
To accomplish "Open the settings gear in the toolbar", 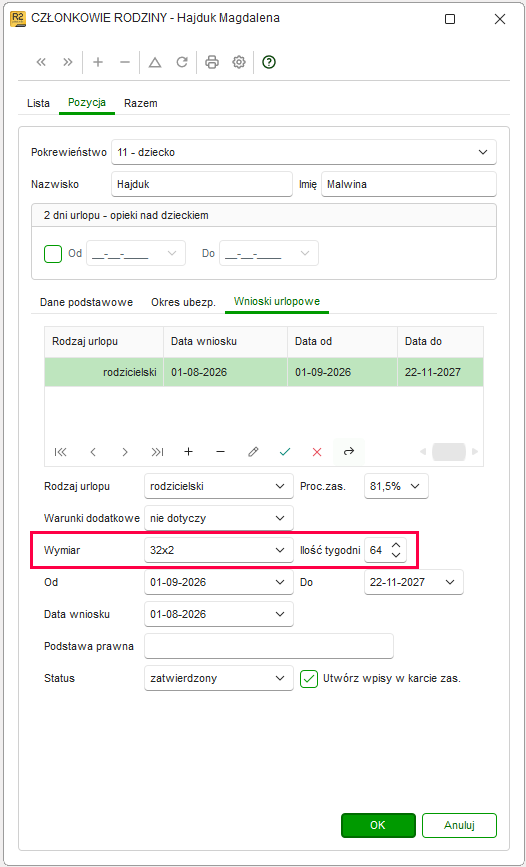I will [x=238, y=62].
